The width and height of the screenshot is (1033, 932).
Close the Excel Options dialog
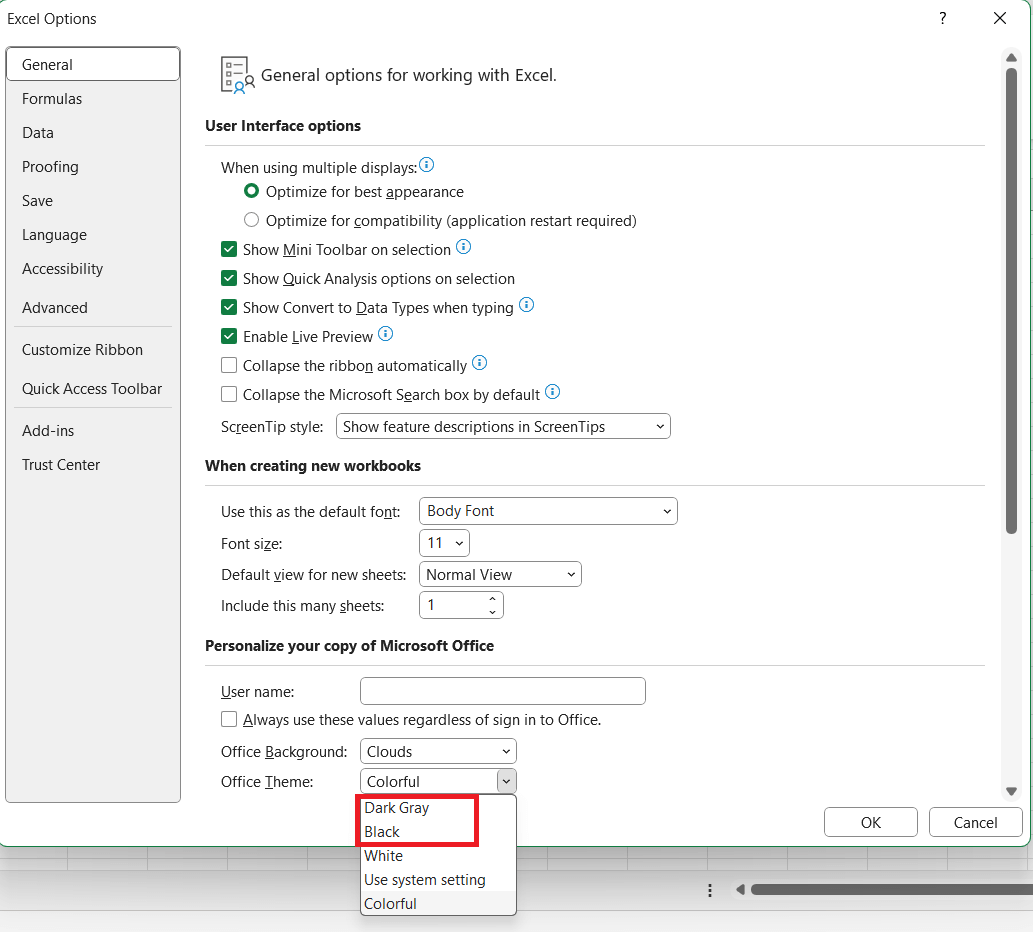tap(999, 18)
